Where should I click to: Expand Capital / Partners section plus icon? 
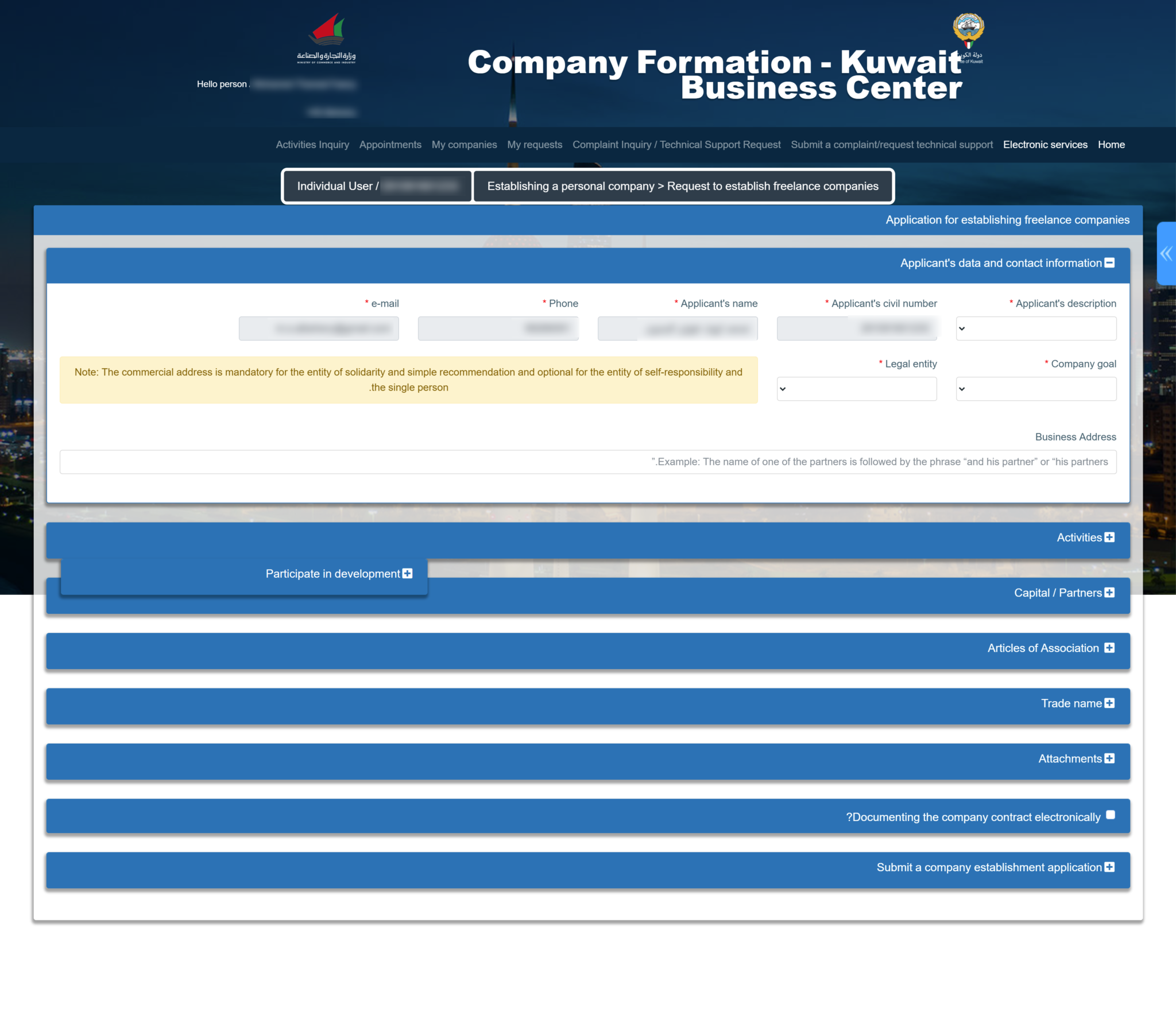1110,592
